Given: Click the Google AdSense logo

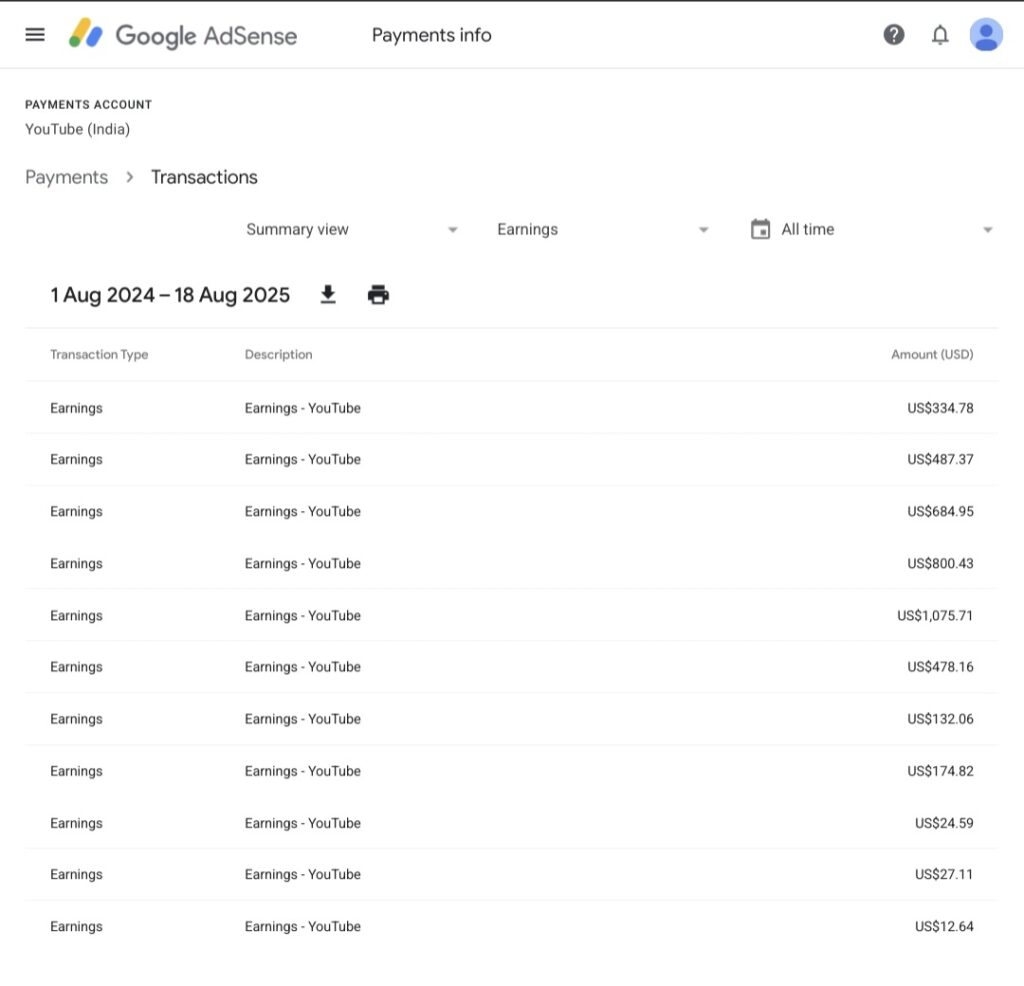Looking at the screenshot, I should coord(184,35).
